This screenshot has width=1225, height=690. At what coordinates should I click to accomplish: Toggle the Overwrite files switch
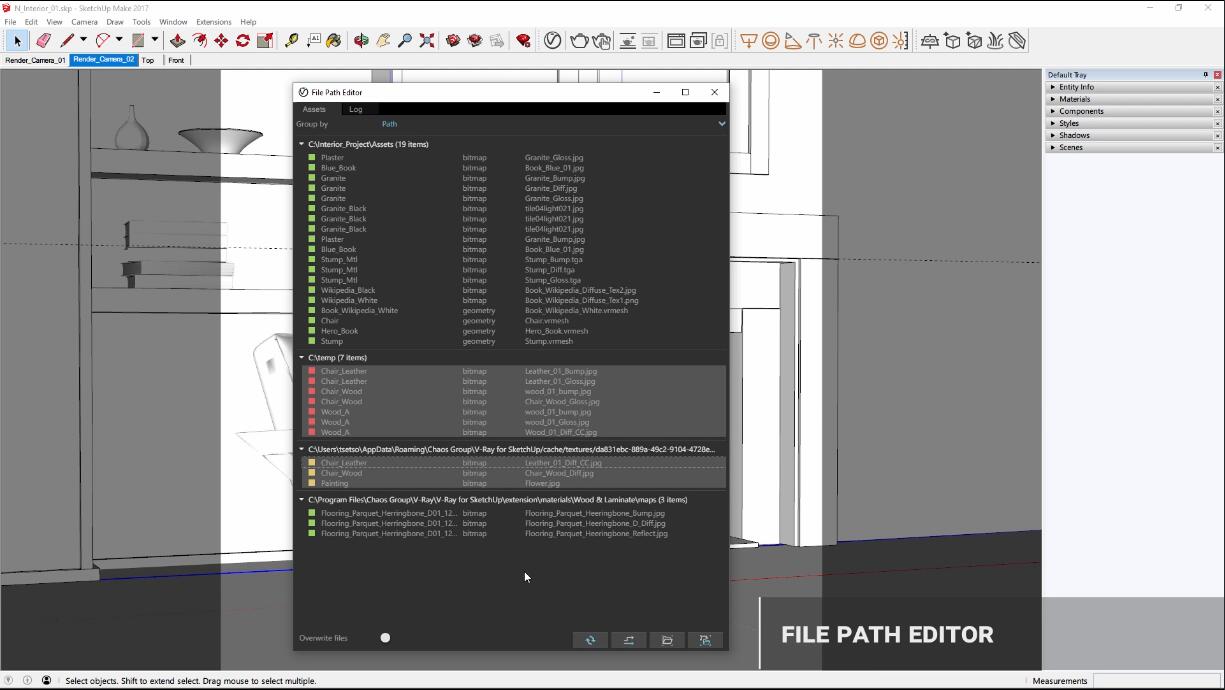(x=385, y=638)
